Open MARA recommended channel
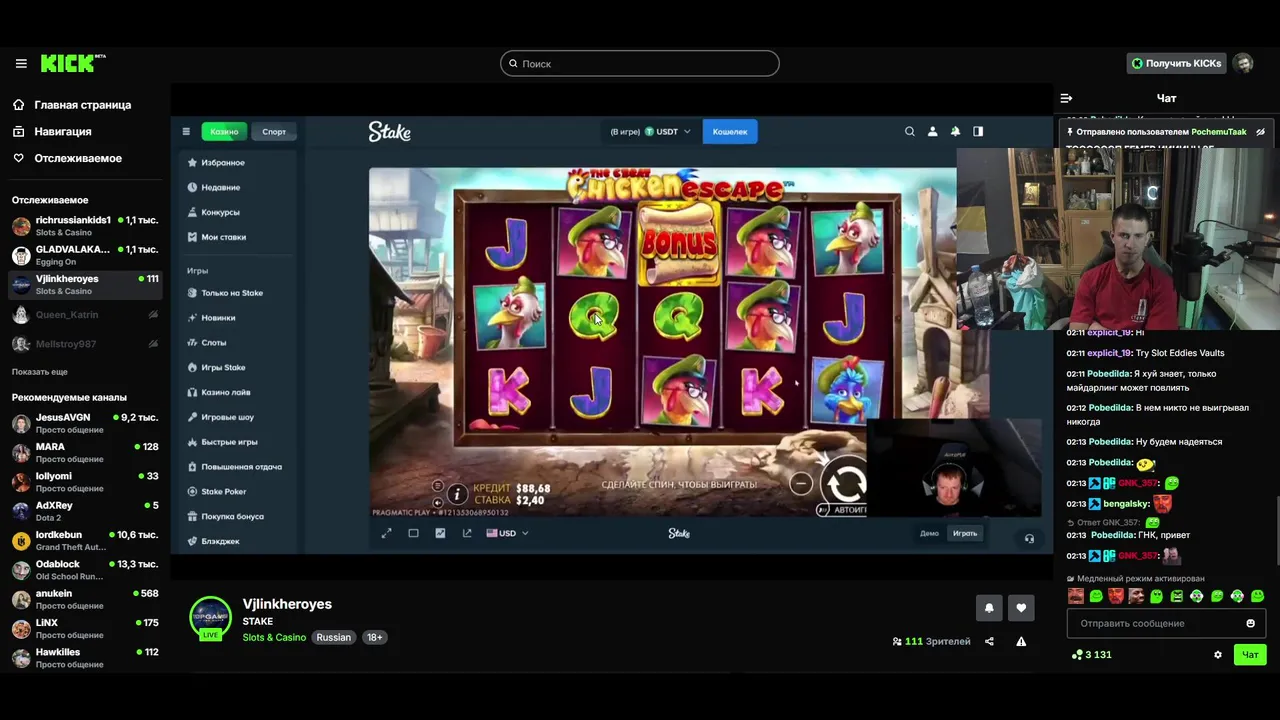 pyautogui.click(x=85, y=452)
